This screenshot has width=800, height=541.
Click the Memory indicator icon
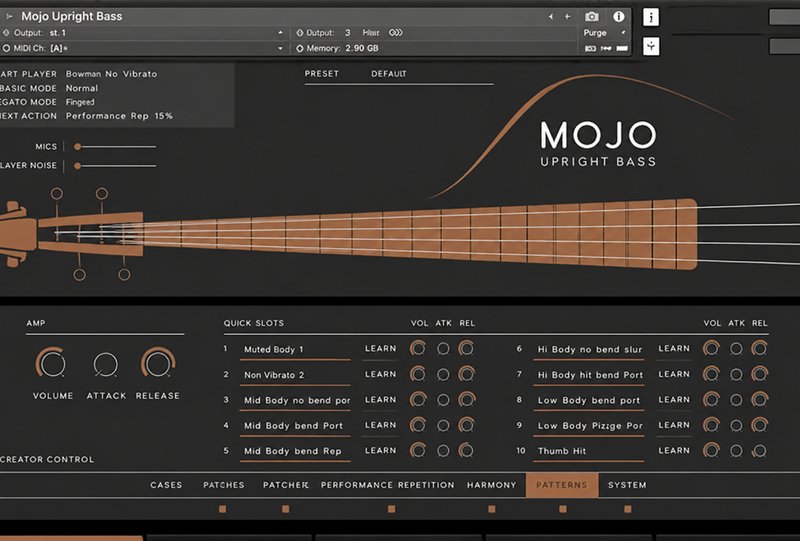point(299,48)
